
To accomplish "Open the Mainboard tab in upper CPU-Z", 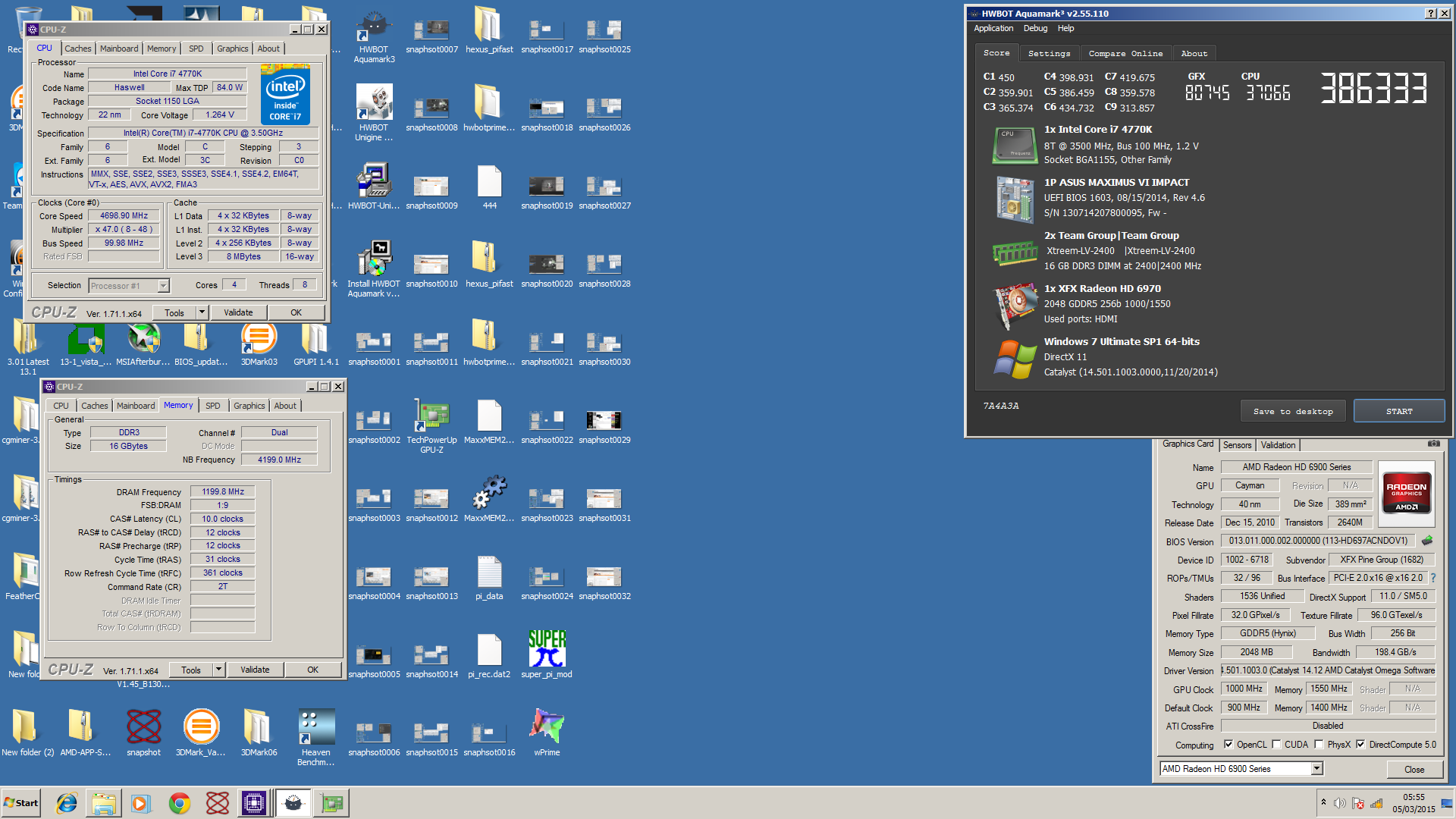I will click(119, 49).
